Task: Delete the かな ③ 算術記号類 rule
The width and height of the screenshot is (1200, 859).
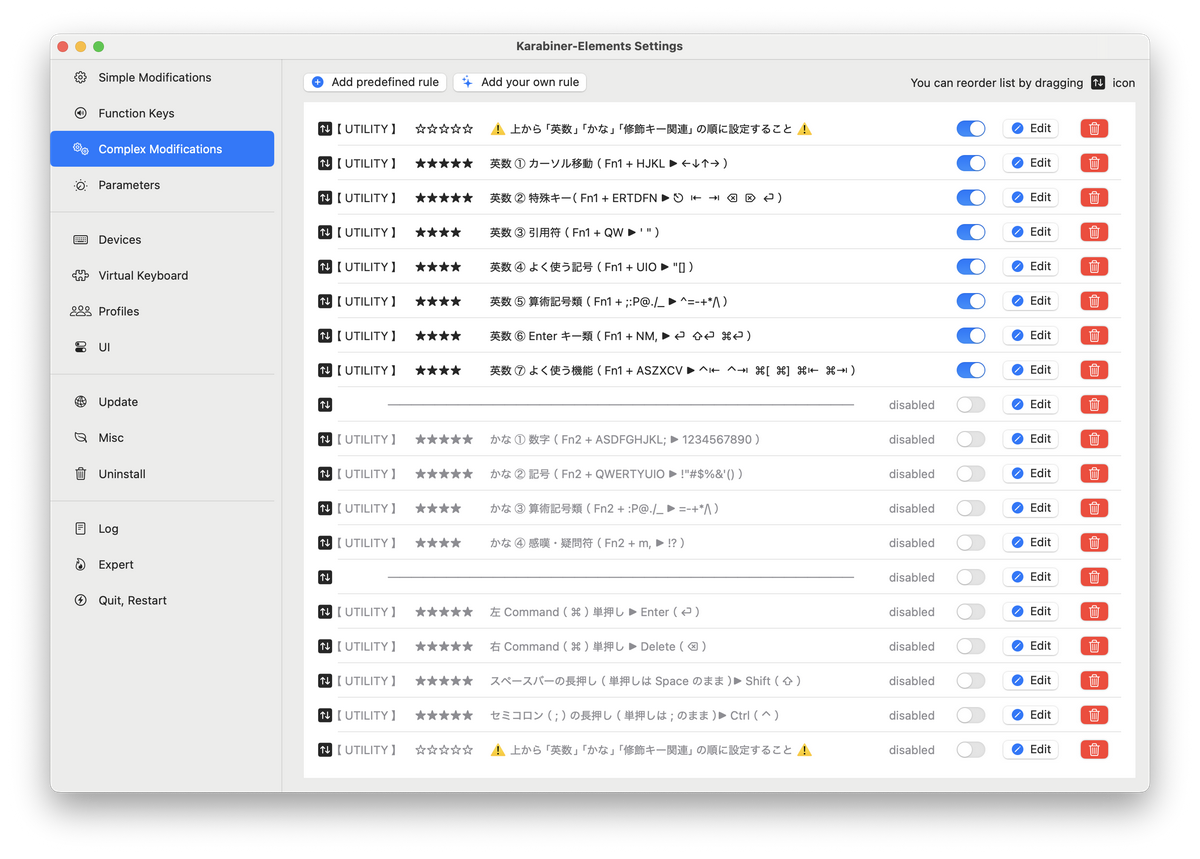Action: (x=1094, y=508)
